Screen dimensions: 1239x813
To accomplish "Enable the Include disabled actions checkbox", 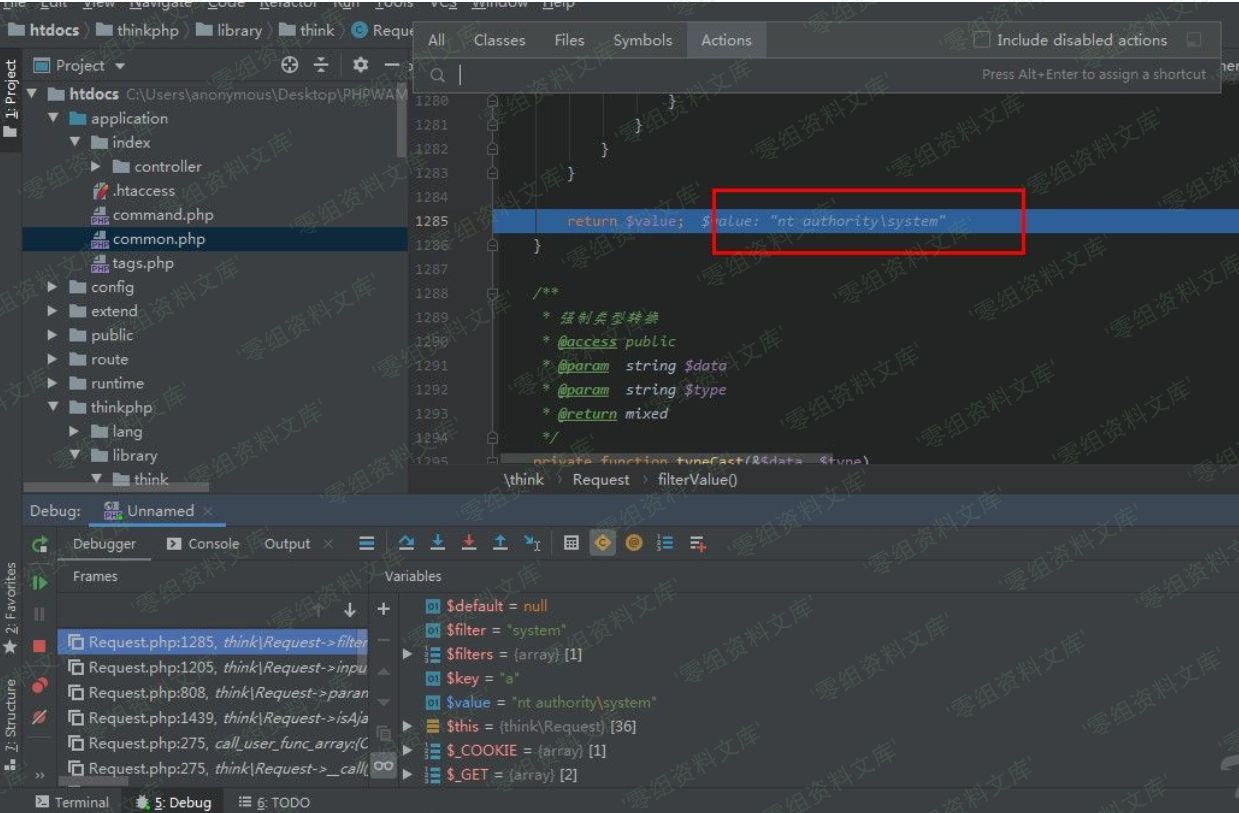I will tap(981, 40).
